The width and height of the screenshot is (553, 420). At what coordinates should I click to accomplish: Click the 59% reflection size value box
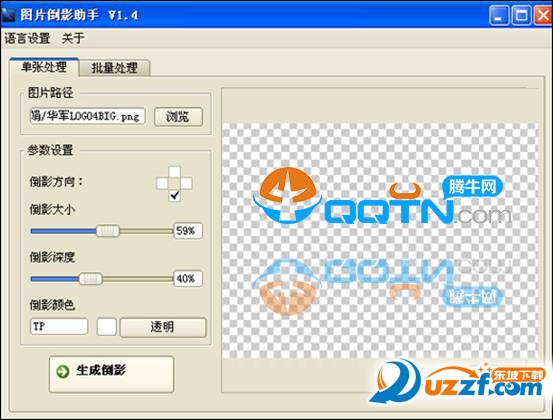(188, 231)
